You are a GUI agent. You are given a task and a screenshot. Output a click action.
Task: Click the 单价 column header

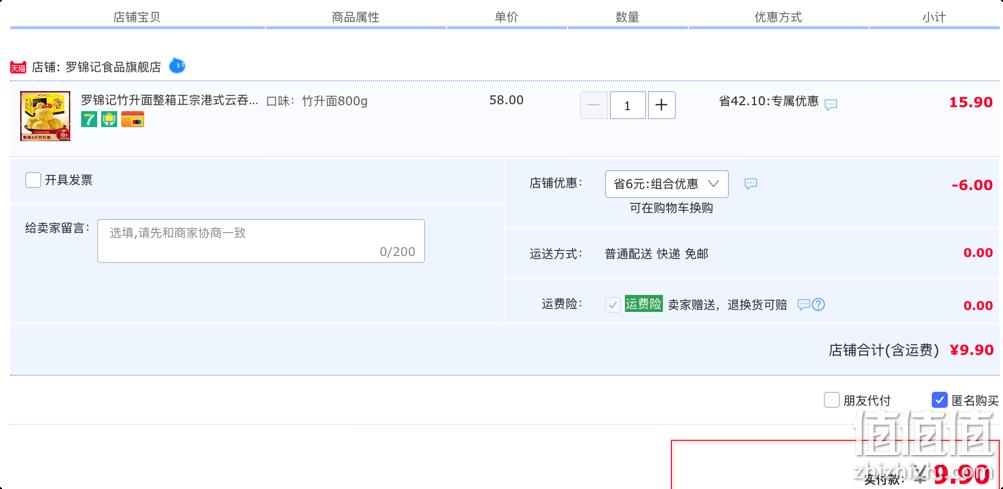(x=506, y=17)
